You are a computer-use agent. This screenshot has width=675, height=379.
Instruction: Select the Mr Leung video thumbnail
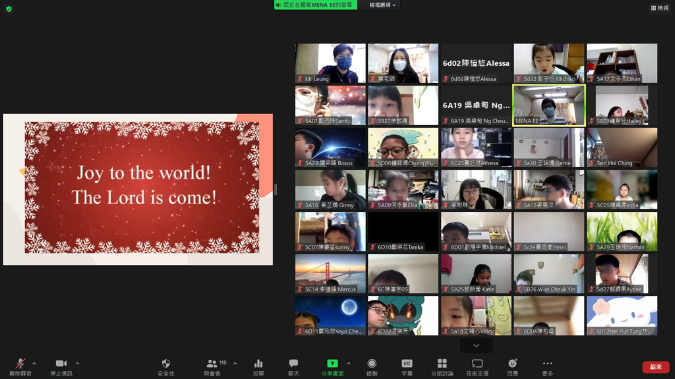(330, 63)
